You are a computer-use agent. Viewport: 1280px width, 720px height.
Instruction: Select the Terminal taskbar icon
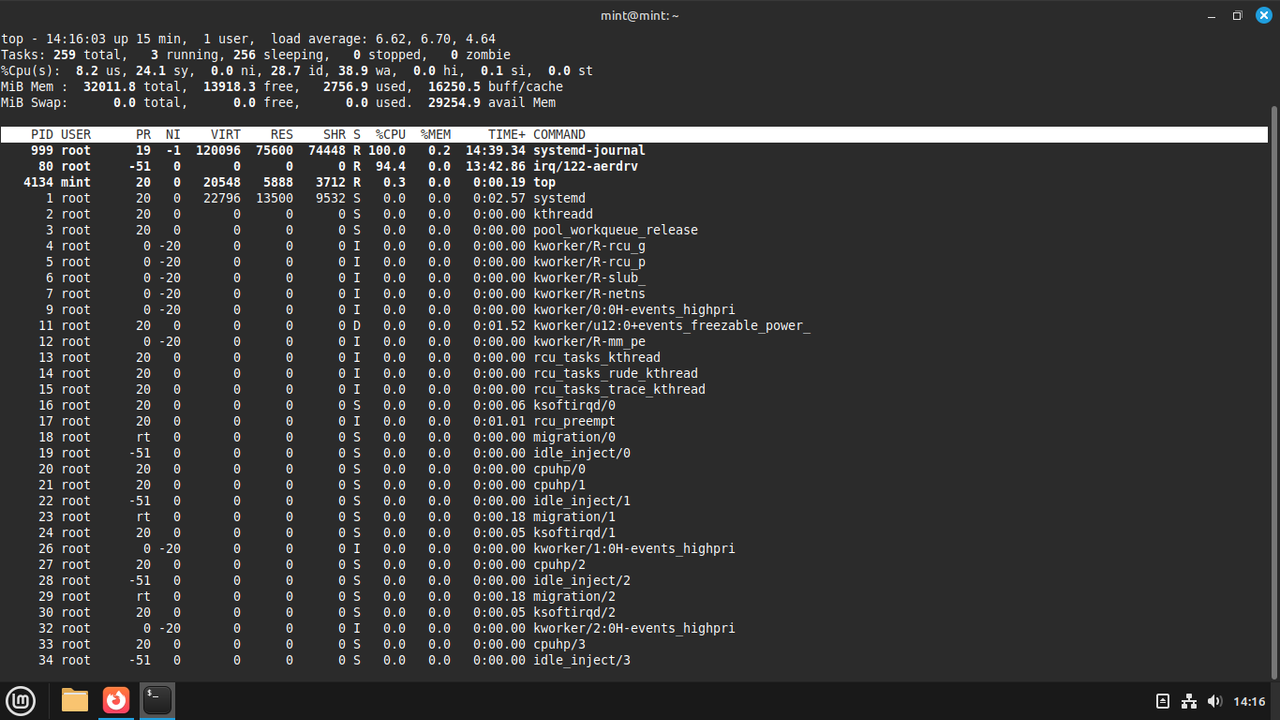[157, 700]
